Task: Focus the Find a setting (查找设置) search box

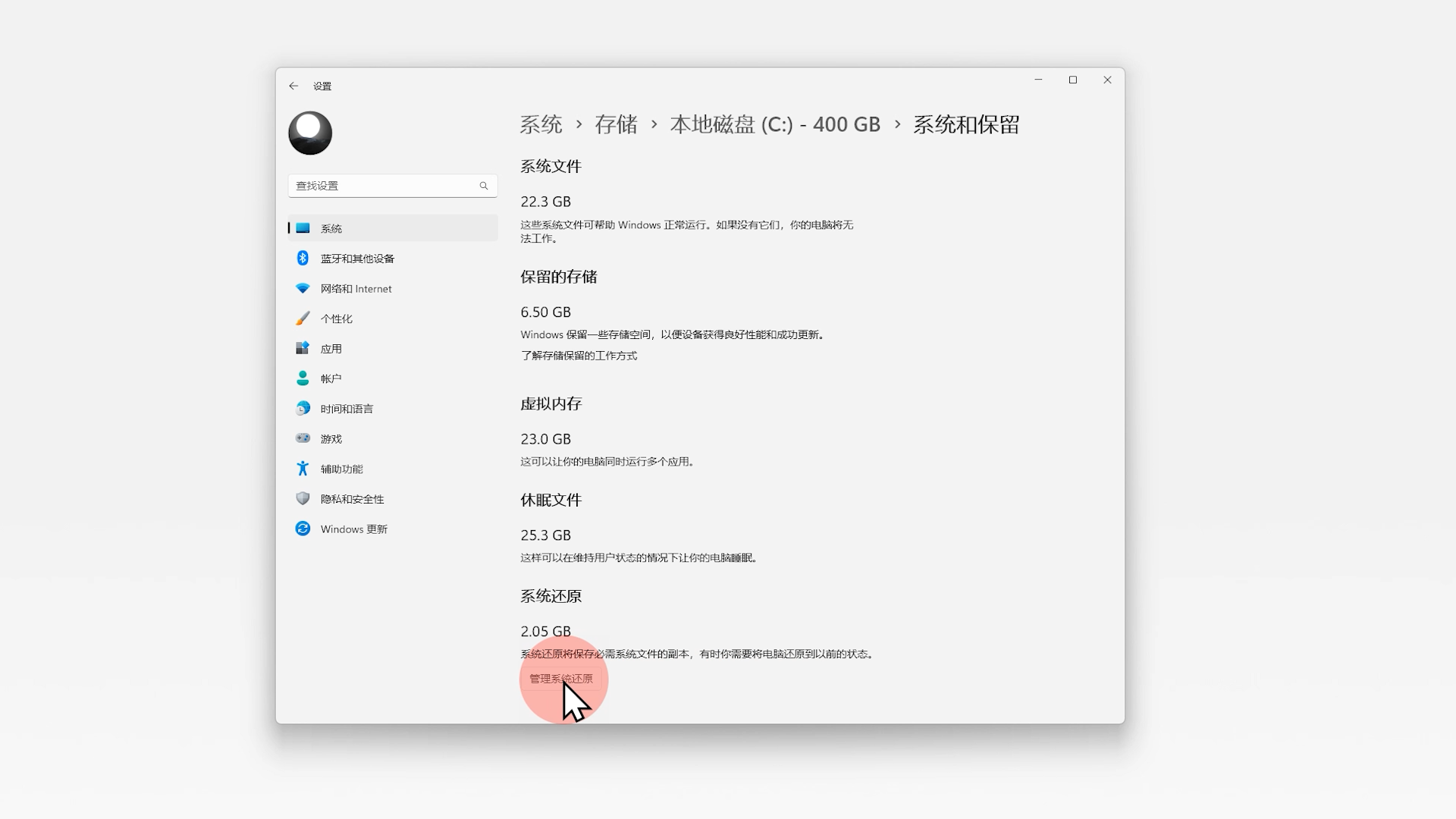Action: 383,186
